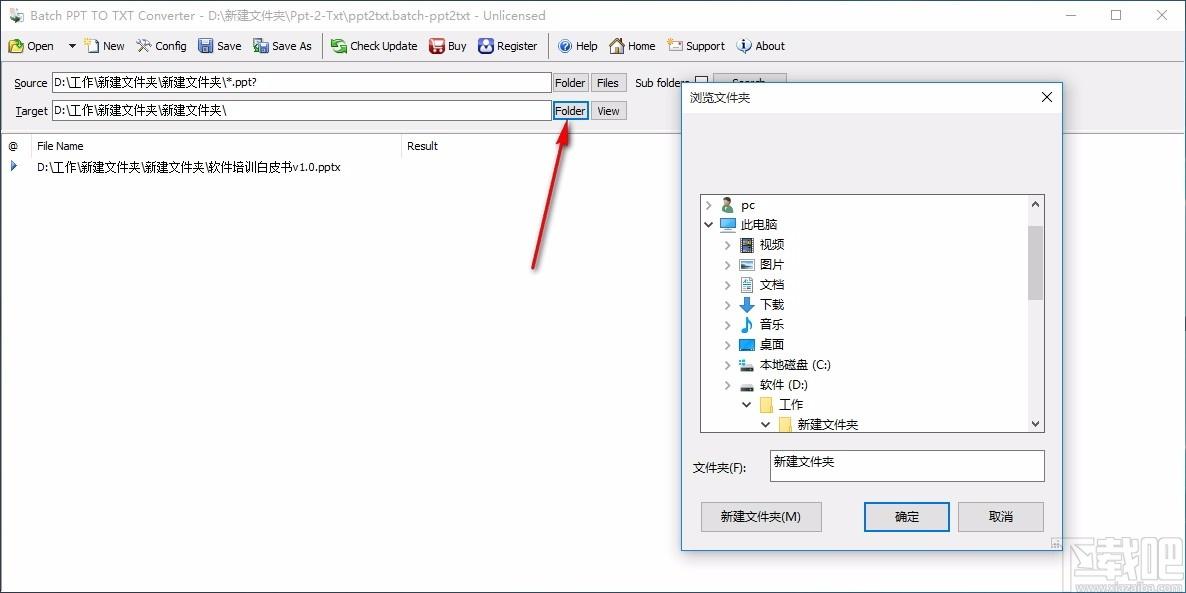Open the Buy option
This screenshot has width=1186, height=593.
point(448,46)
